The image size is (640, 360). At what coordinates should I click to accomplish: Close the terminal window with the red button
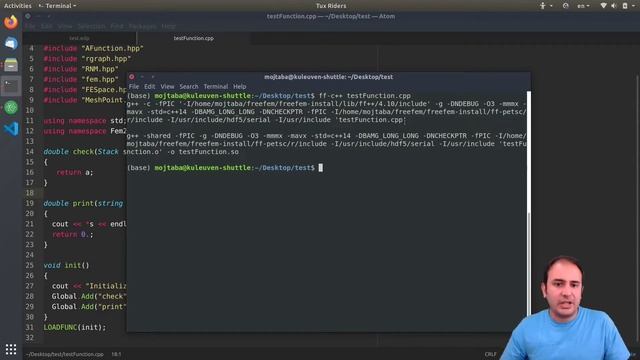pyautogui.click(x=132, y=77)
